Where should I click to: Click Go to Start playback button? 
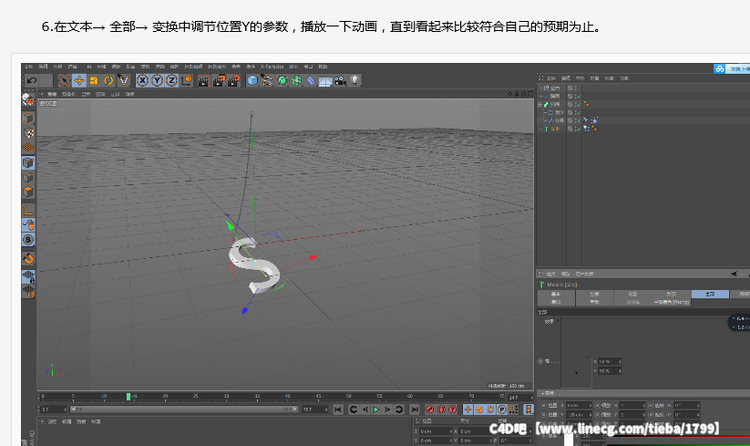pyautogui.click(x=338, y=409)
